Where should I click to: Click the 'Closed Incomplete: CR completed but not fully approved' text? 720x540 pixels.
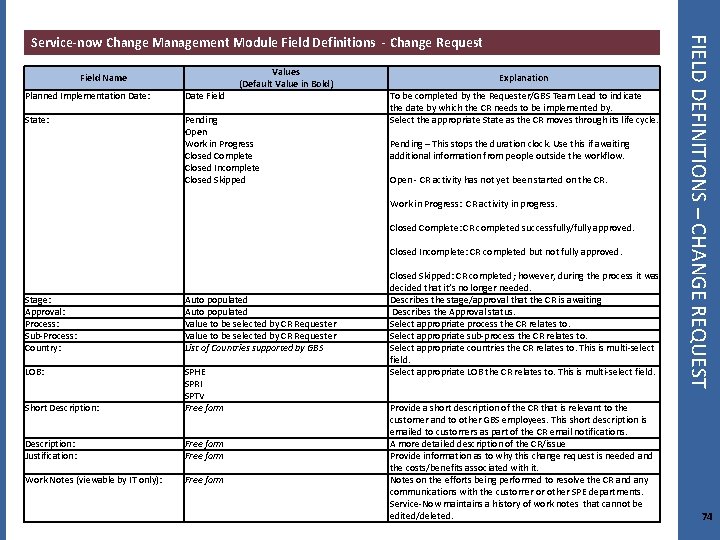[x=506, y=252]
